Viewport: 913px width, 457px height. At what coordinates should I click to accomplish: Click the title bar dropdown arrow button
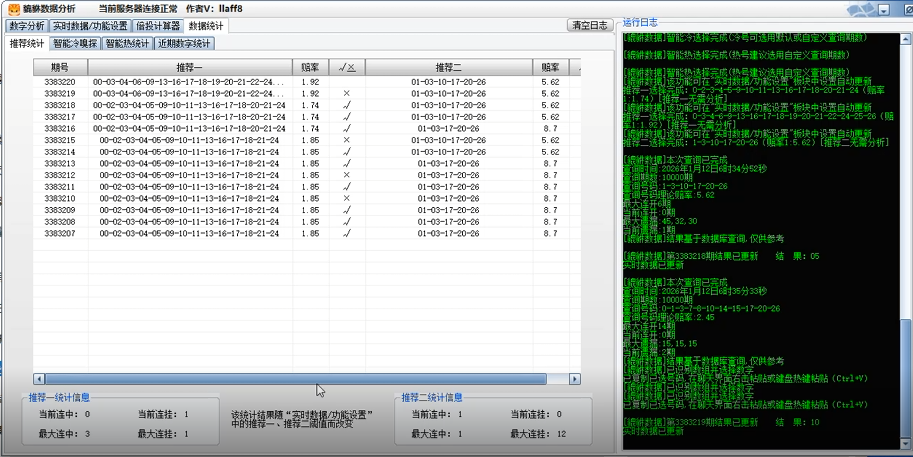(x=886, y=9)
